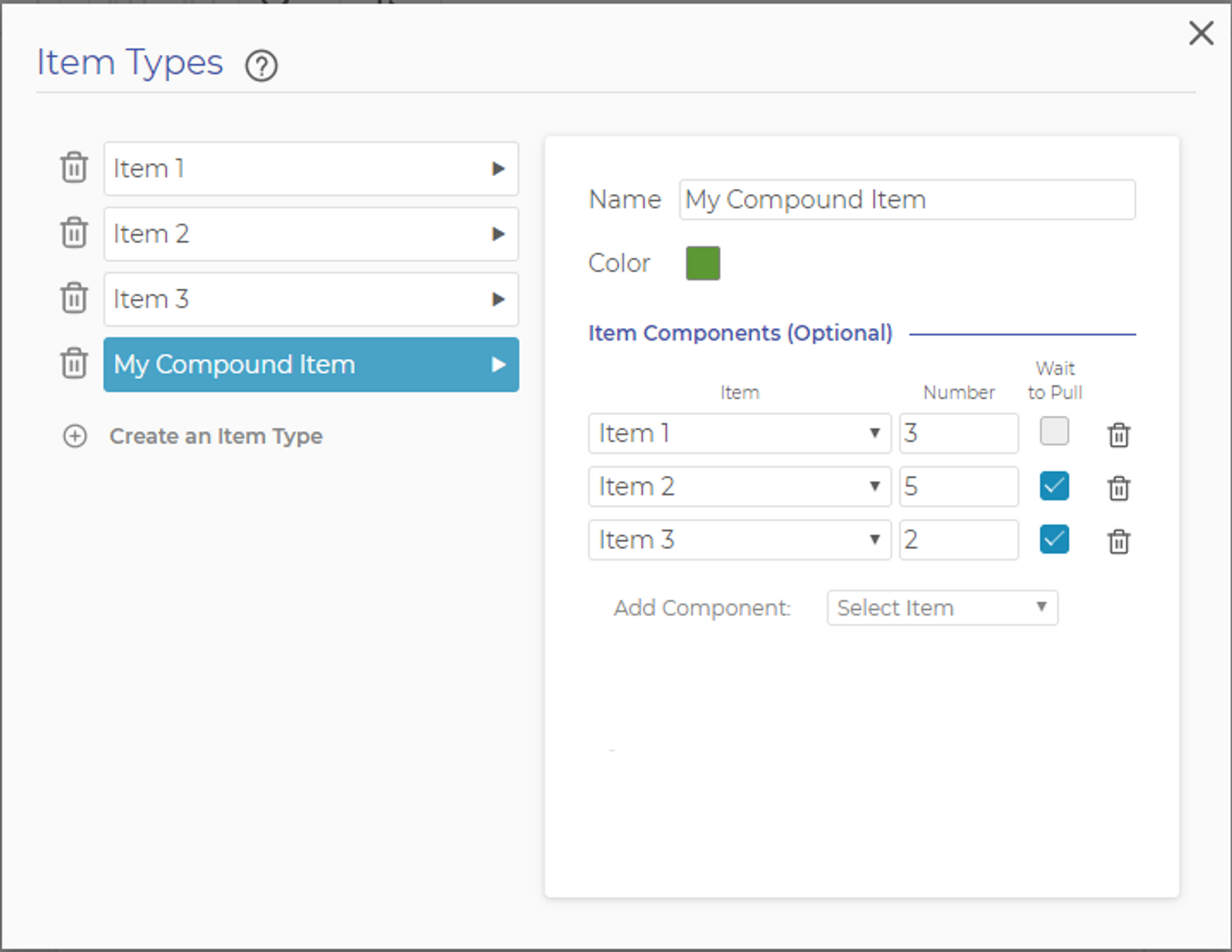
Task: Uncheck Wait to Pull for Item 3 component
Action: coord(1054,539)
